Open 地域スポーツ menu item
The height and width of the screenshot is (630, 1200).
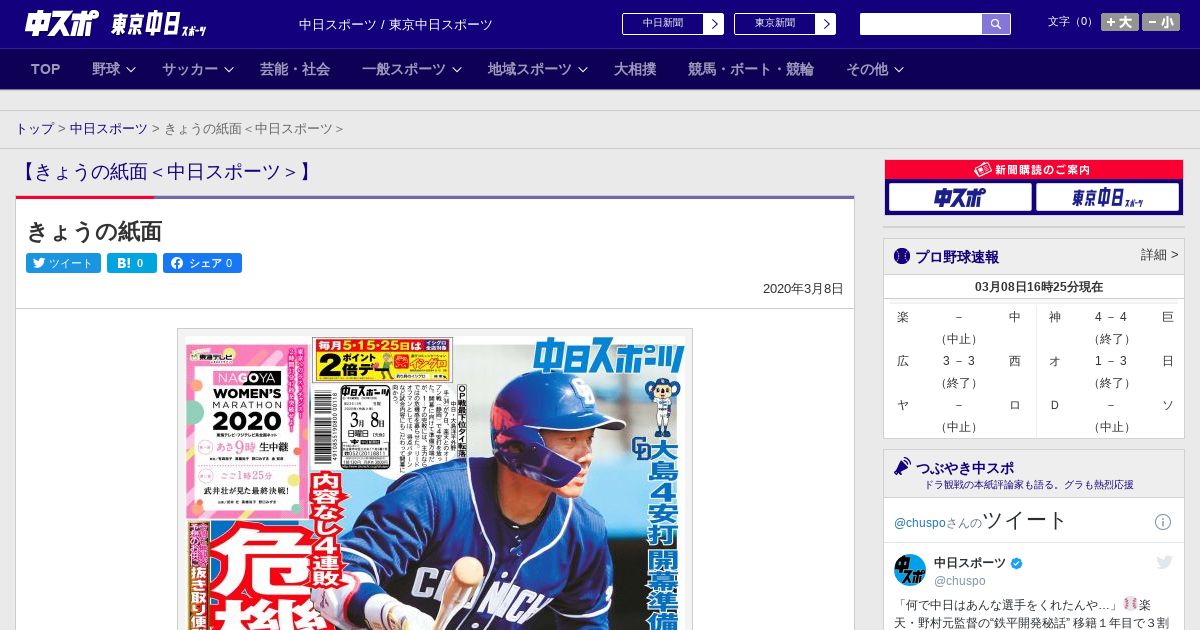tap(530, 69)
